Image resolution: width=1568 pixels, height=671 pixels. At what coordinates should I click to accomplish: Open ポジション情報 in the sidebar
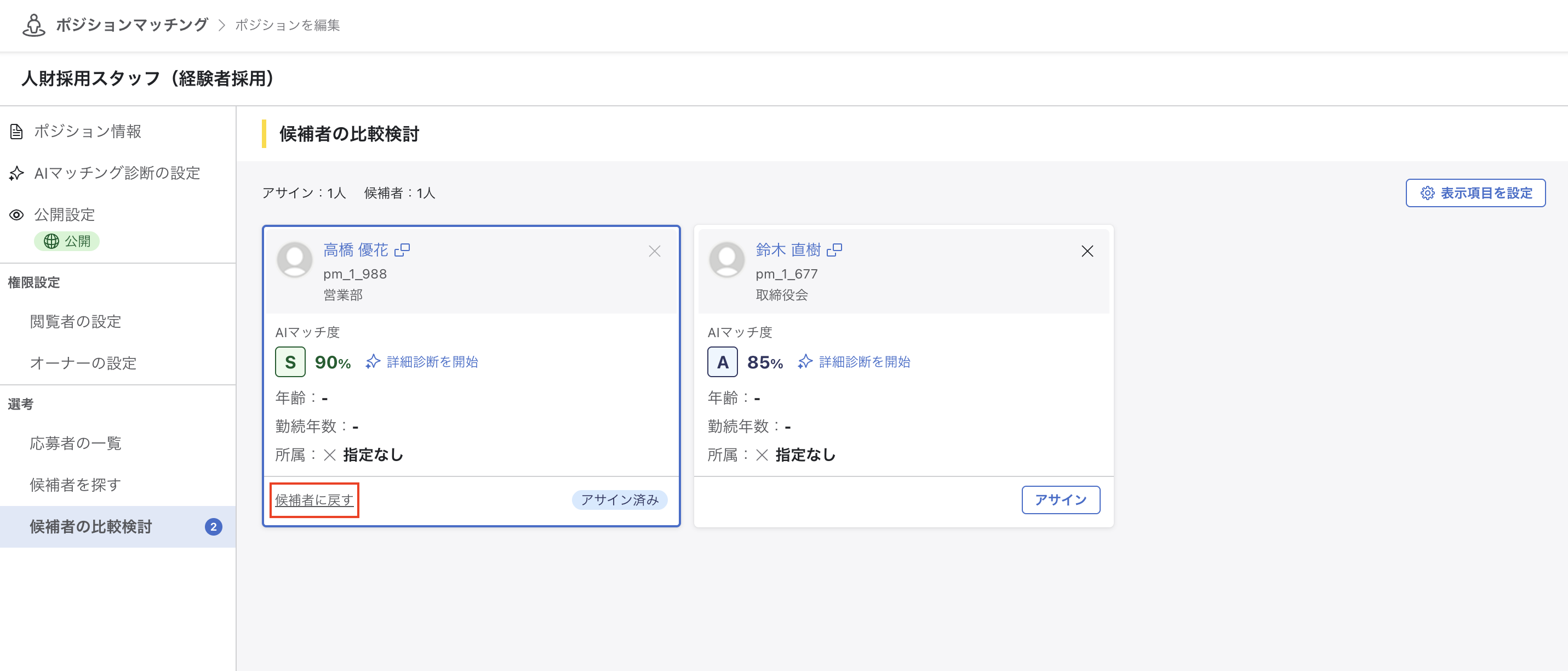coord(88,132)
